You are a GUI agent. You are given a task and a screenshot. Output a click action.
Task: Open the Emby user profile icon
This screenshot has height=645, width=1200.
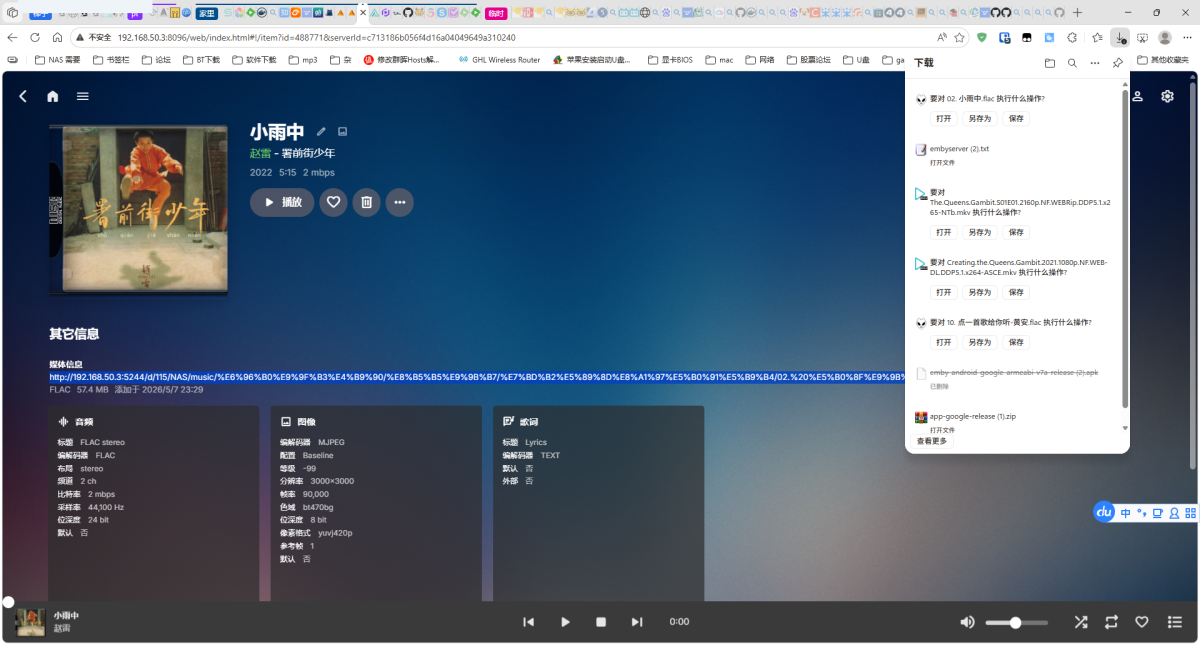tap(1138, 96)
